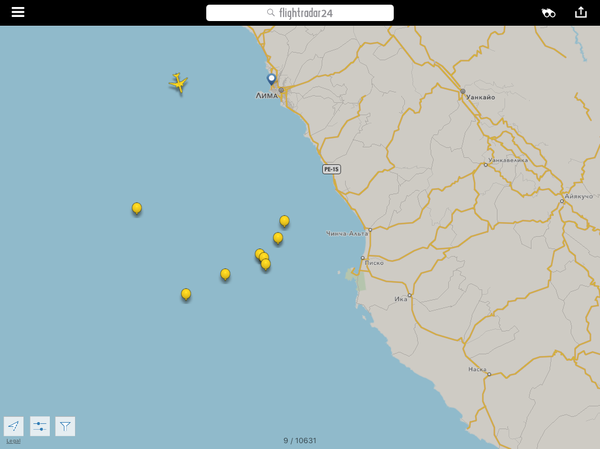Click the Уанкавелика city label
600x449 pixels.
coord(508,160)
